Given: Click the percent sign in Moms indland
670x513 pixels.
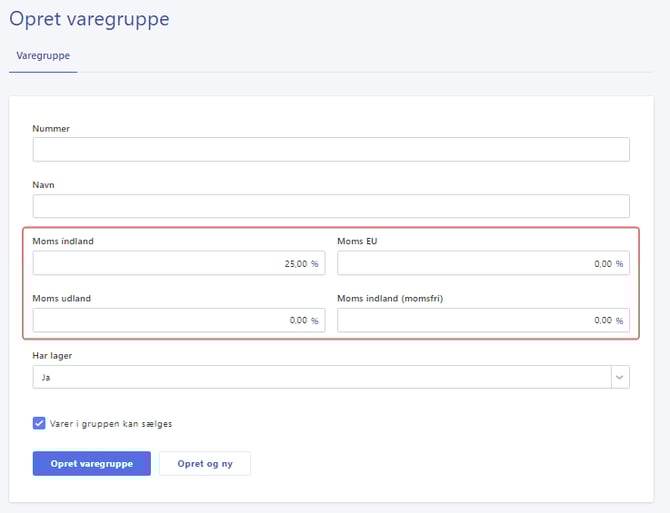Looking at the screenshot, I should click(x=314, y=264).
